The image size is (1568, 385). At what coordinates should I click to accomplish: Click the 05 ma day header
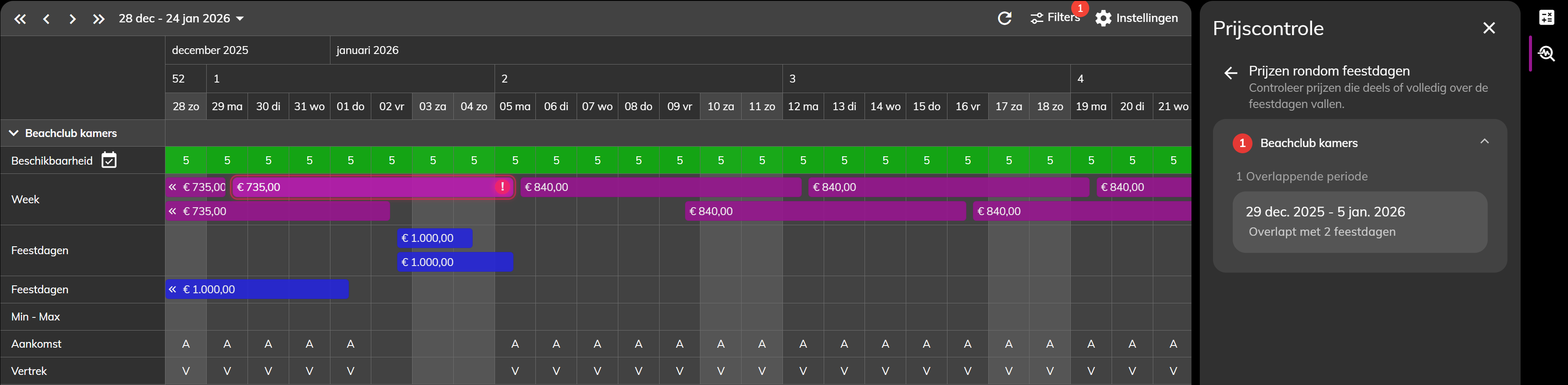pos(515,107)
